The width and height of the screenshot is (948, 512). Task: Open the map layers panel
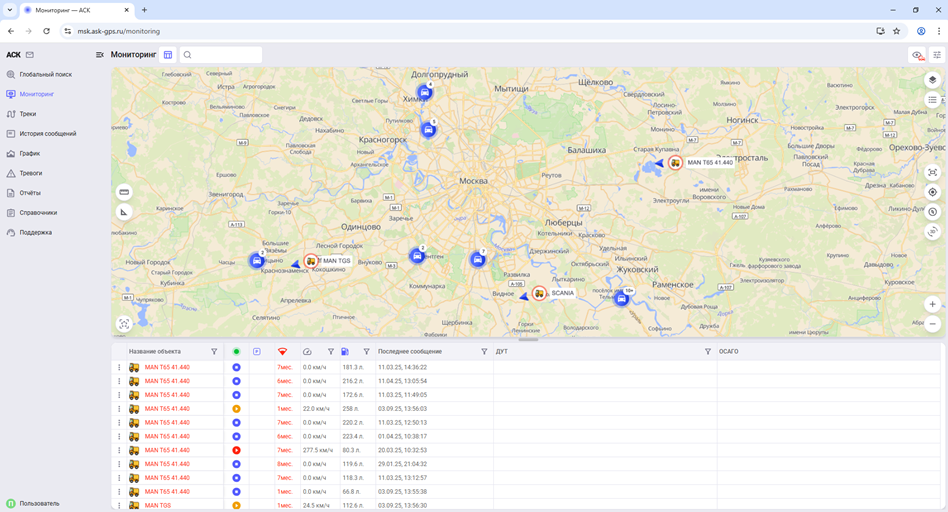click(x=932, y=80)
